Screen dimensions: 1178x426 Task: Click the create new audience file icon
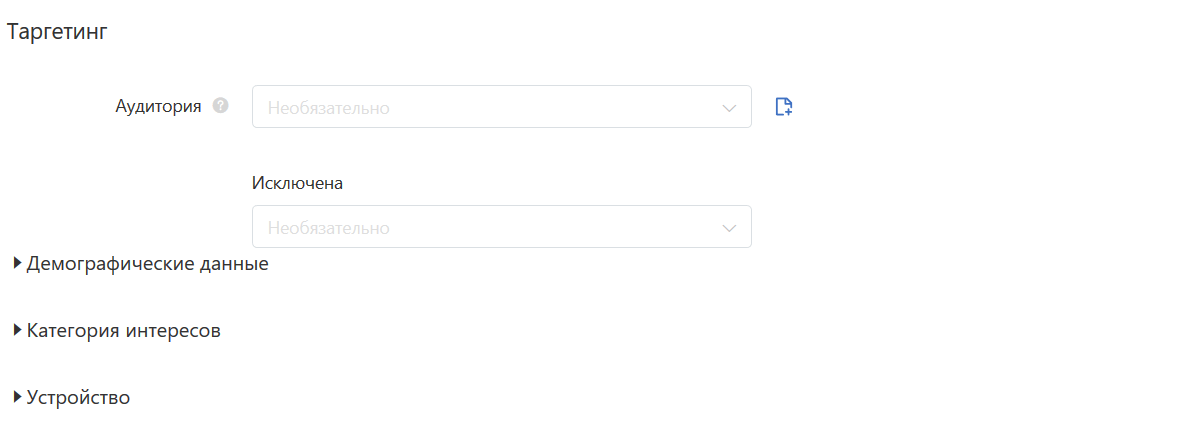coord(784,107)
